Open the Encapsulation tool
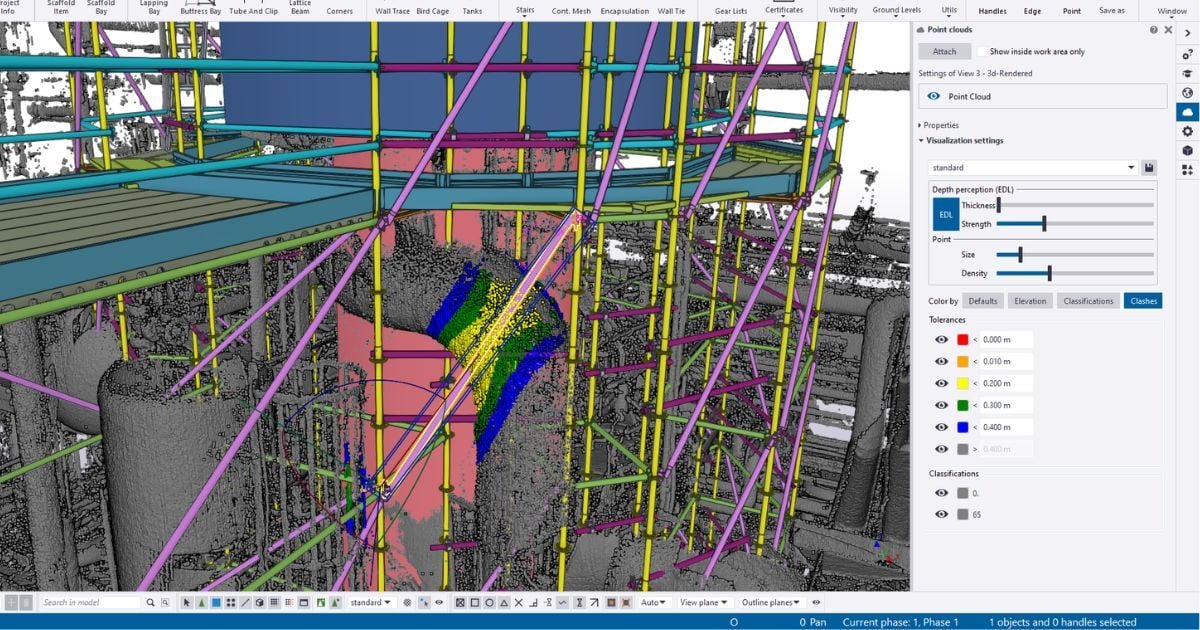 pyautogui.click(x=624, y=11)
